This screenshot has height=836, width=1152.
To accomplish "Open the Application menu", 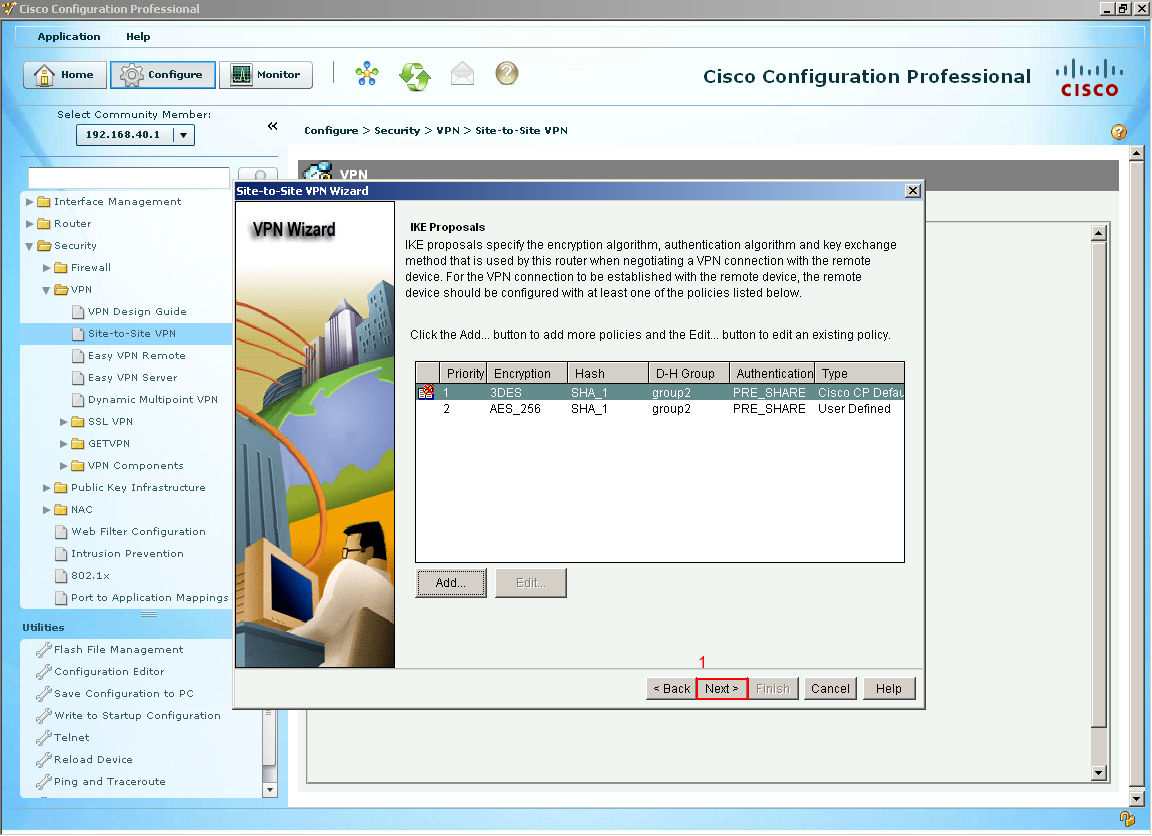I will [69, 37].
